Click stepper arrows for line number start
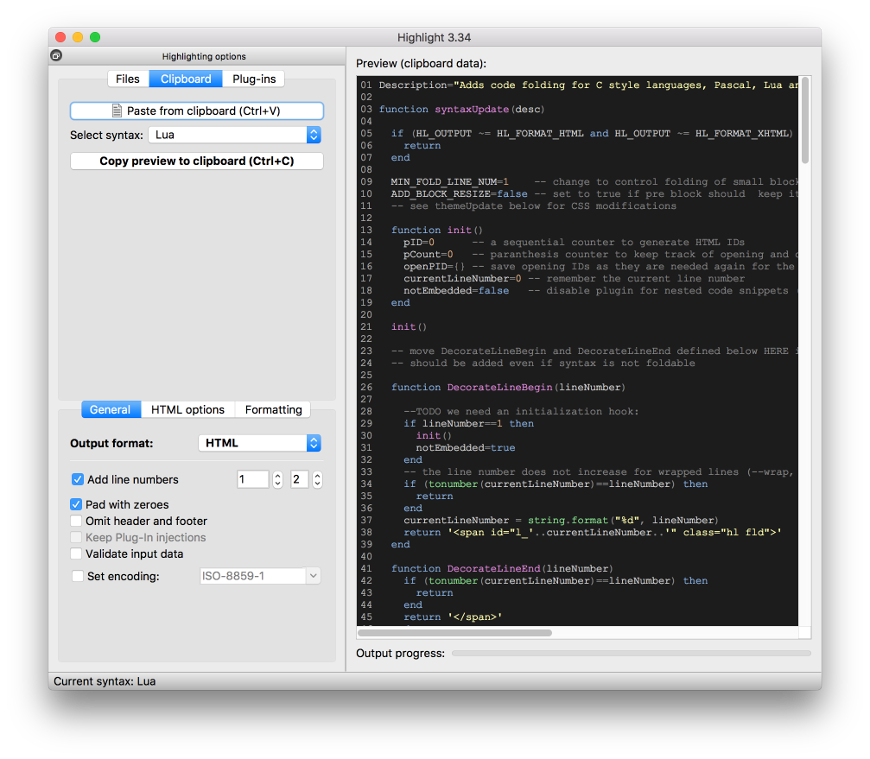This screenshot has height=759, width=870. point(277,479)
